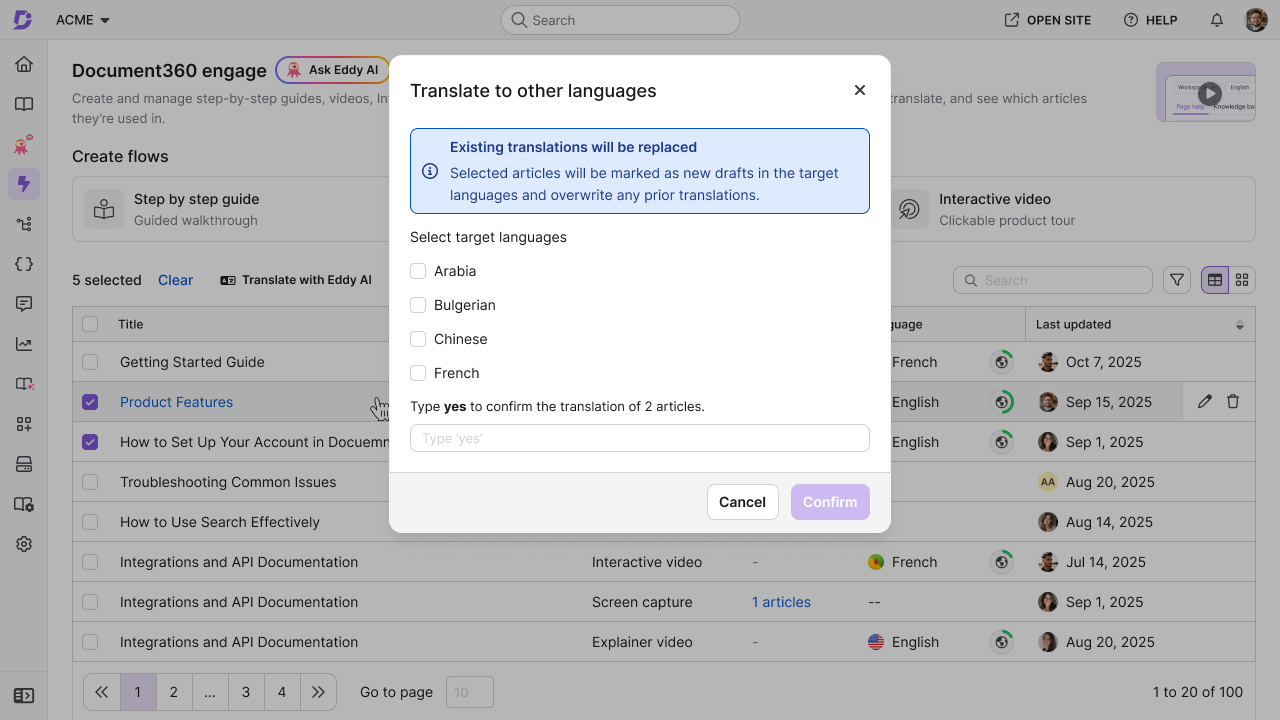This screenshot has height=720, width=1280.
Task: Select the Getting Started Guide row checkbox
Action: [x=90, y=362]
